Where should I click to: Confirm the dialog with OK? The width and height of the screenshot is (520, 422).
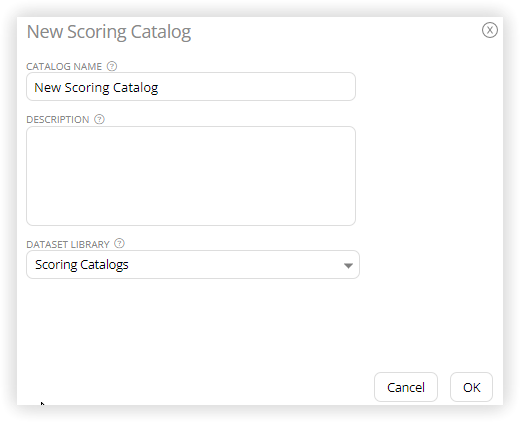pos(471,387)
